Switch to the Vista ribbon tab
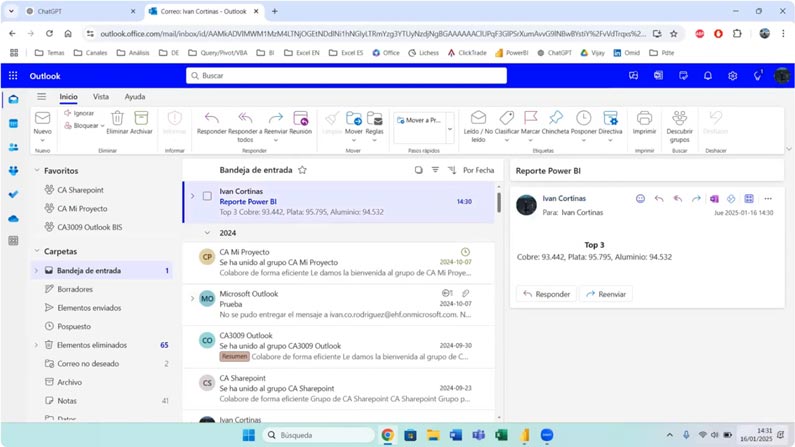This screenshot has width=795, height=447. tap(101, 97)
